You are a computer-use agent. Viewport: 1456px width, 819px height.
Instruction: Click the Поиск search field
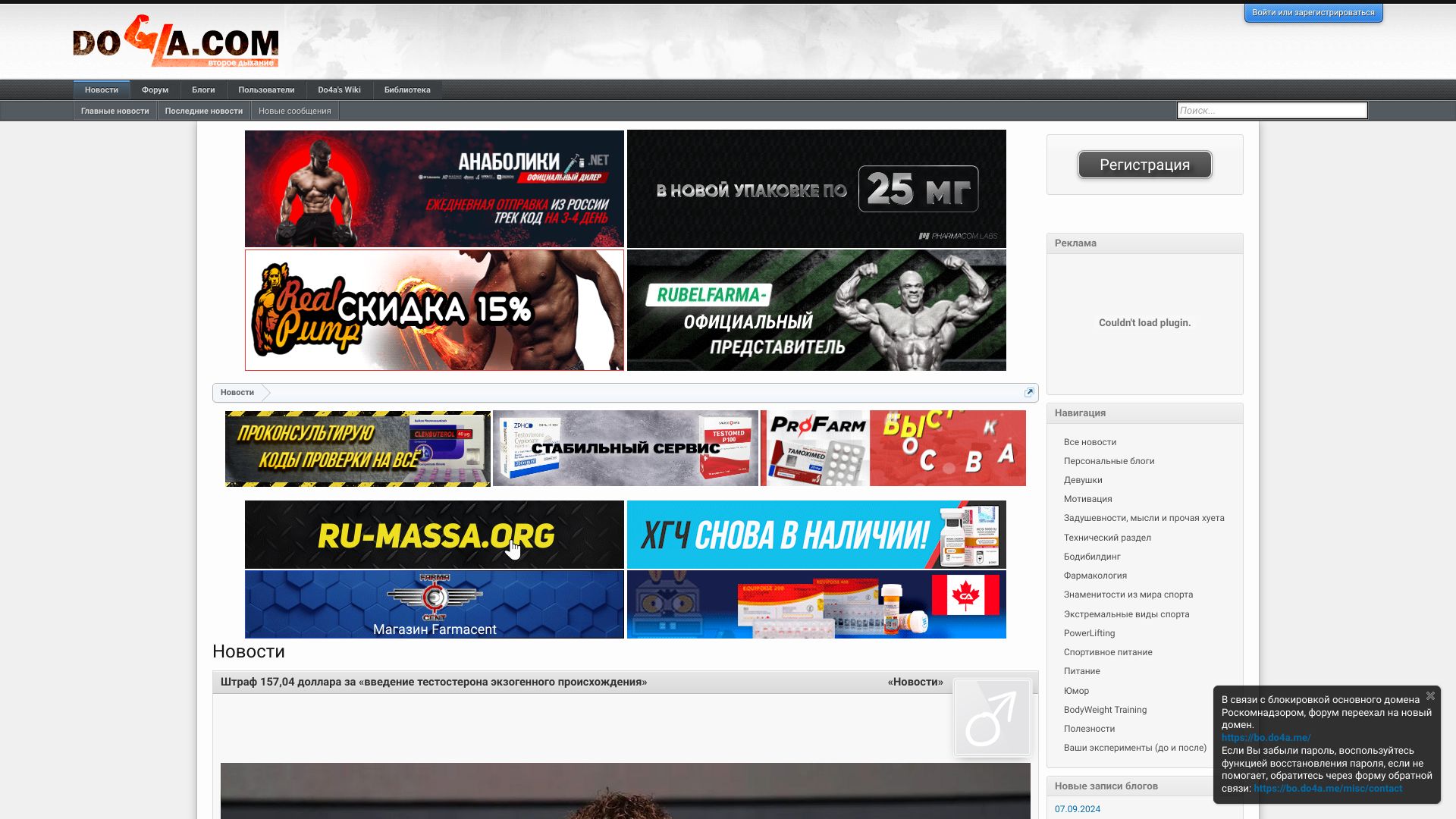point(1272,110)
